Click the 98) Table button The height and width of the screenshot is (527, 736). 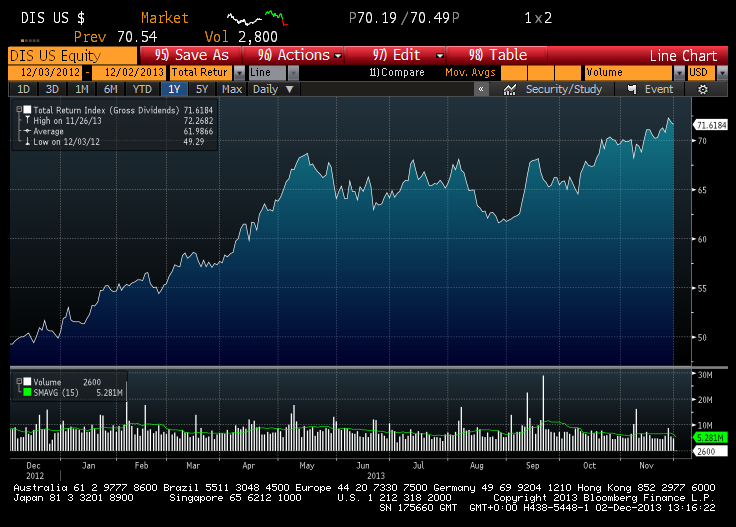pyautogui.click(x=497, y=55)
